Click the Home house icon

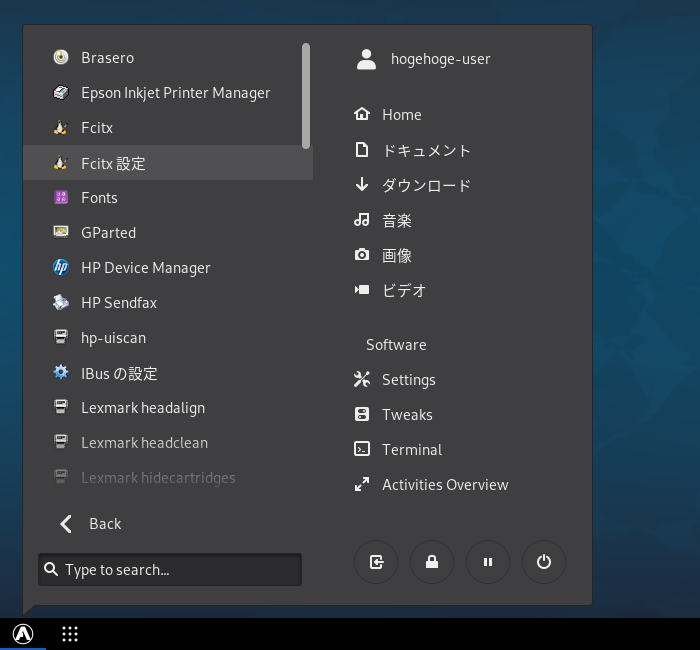click(x=362, y=114)
